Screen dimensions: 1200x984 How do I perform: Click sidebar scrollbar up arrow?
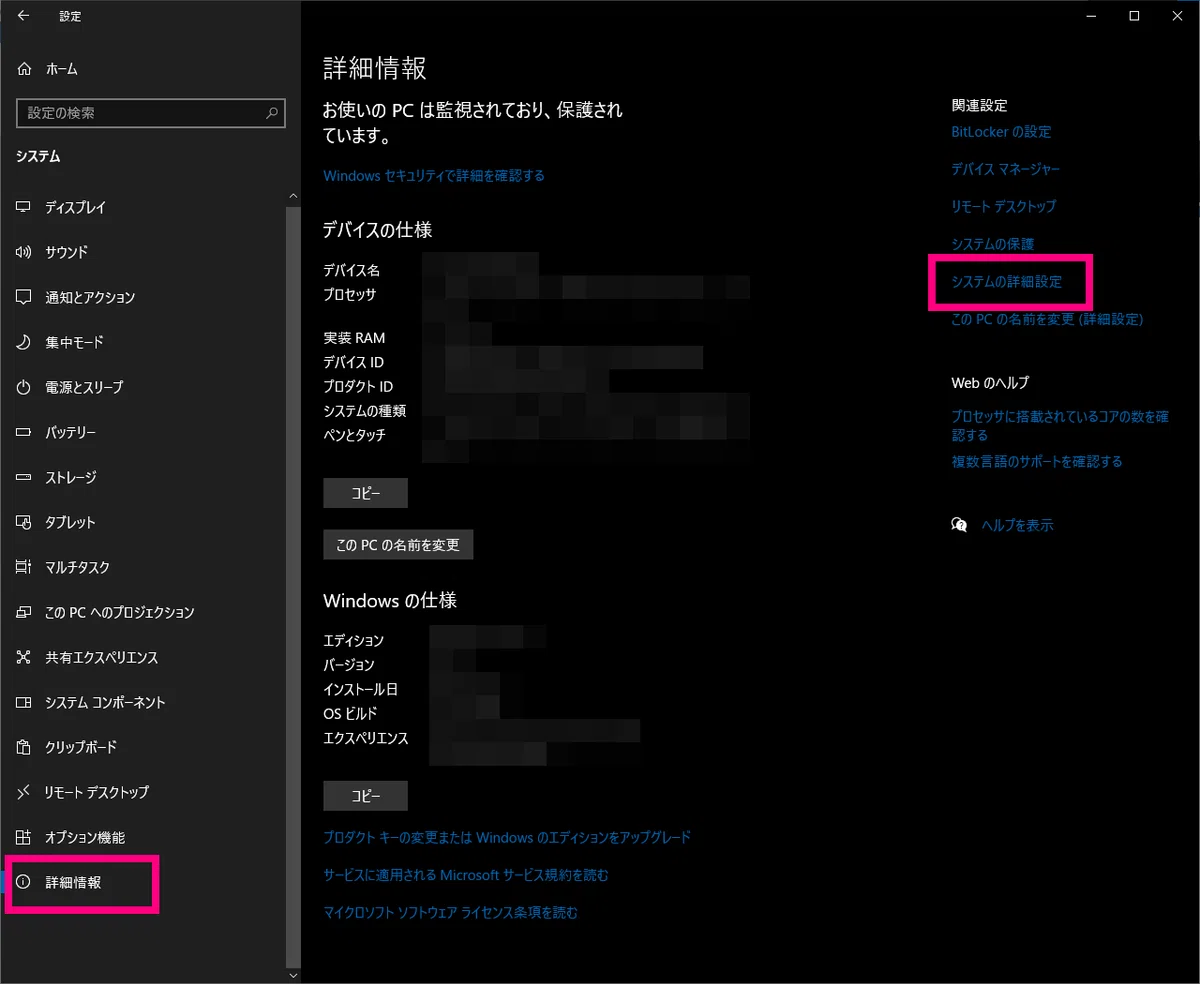[x=293, y=195]
